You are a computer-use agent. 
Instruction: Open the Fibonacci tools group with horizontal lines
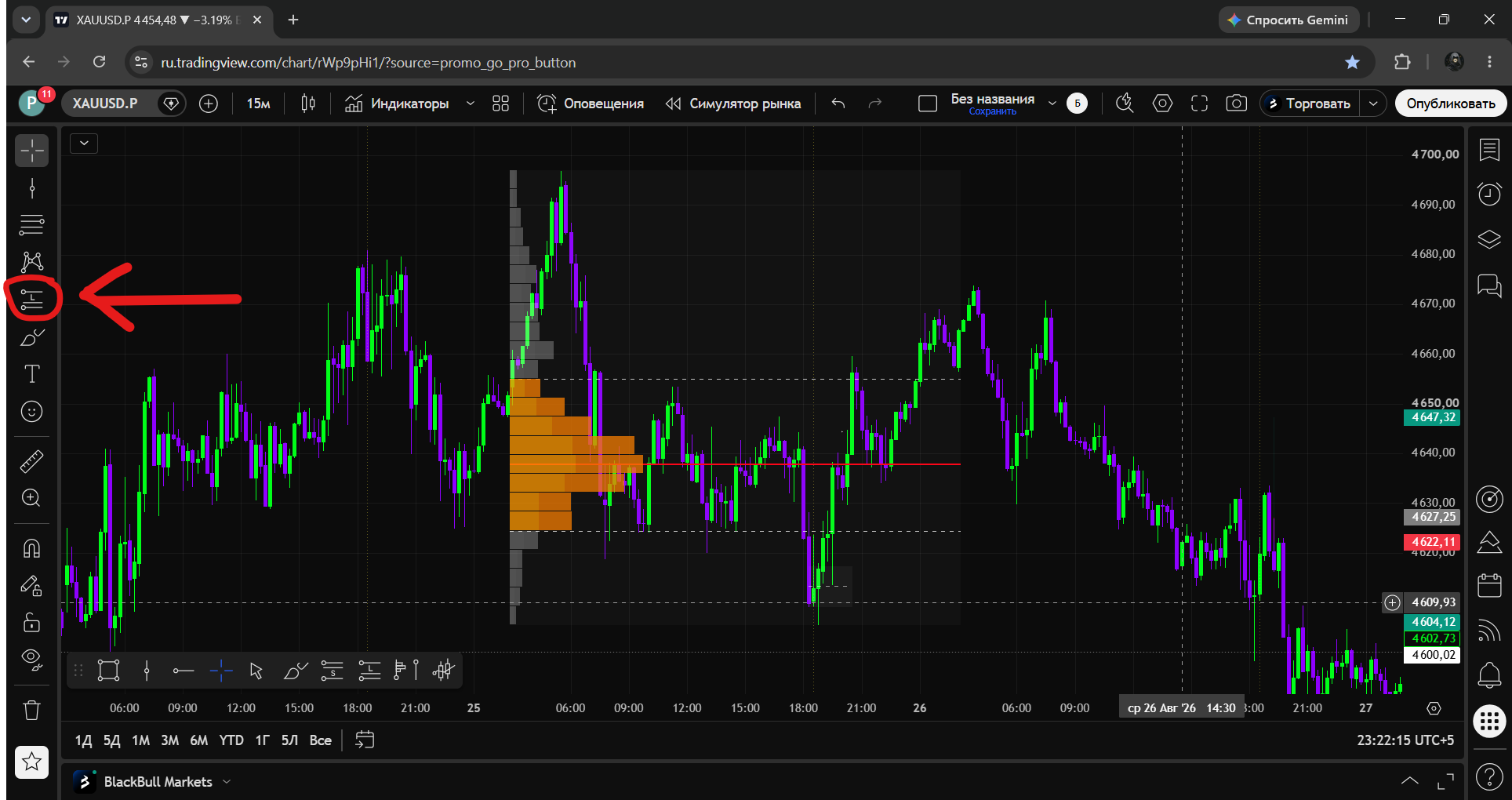32,225
